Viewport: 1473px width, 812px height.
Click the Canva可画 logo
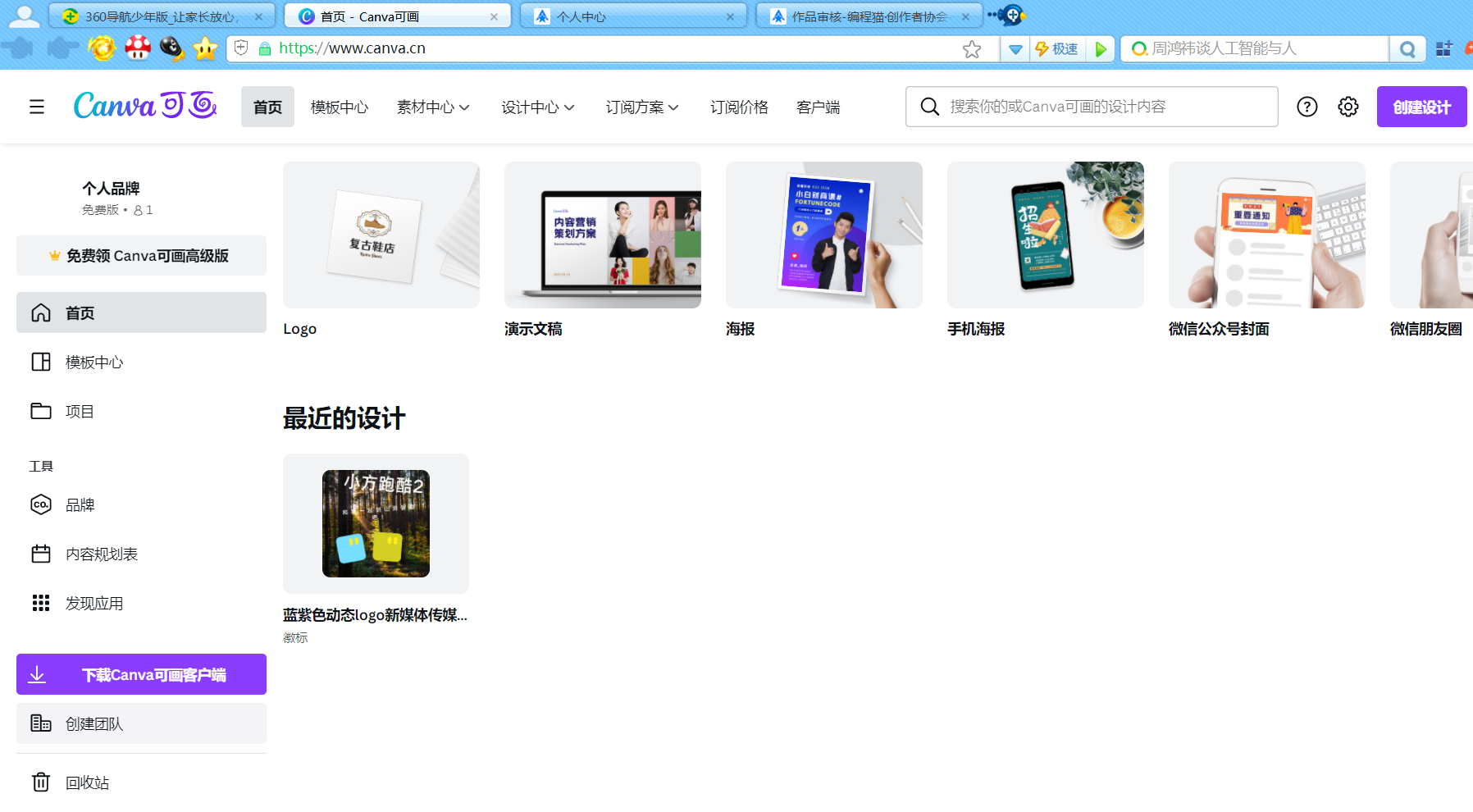pos(145,106)
